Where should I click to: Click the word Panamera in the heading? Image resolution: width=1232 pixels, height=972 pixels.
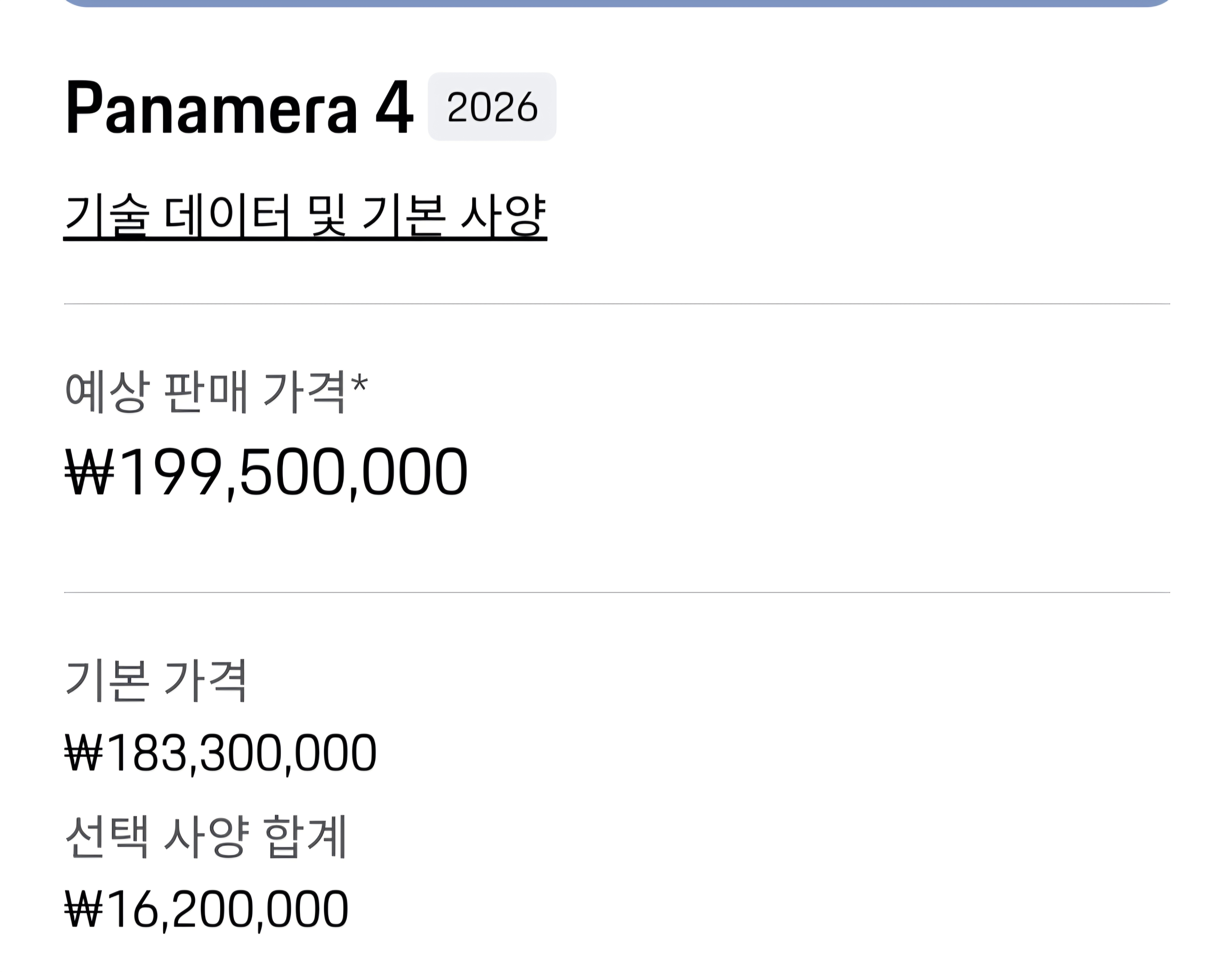click(212, 107)
